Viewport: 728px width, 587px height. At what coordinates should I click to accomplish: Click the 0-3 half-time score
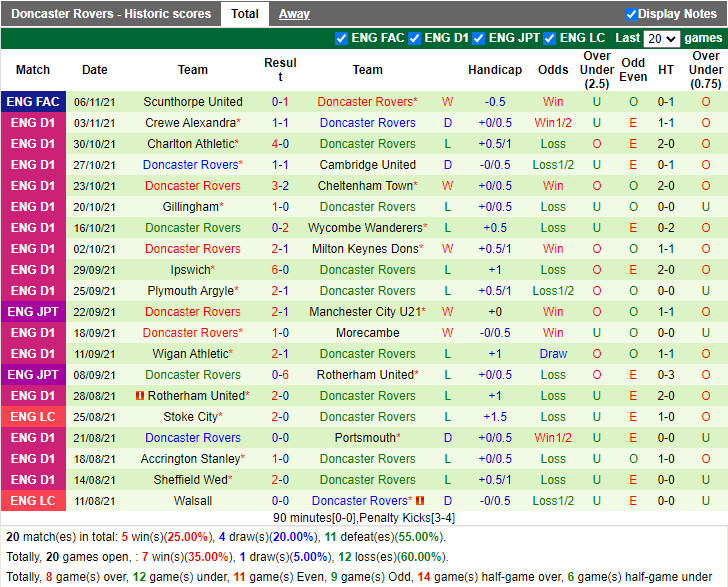[x=666, y=374]
